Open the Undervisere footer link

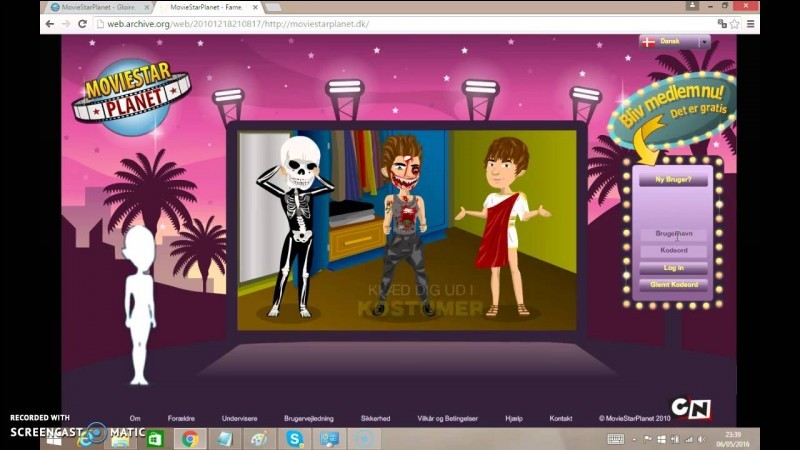(239, 418)
